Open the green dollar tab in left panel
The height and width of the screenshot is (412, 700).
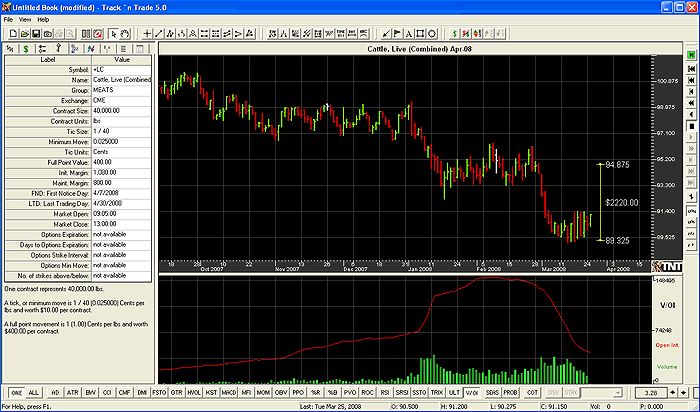tap(26, 49)
